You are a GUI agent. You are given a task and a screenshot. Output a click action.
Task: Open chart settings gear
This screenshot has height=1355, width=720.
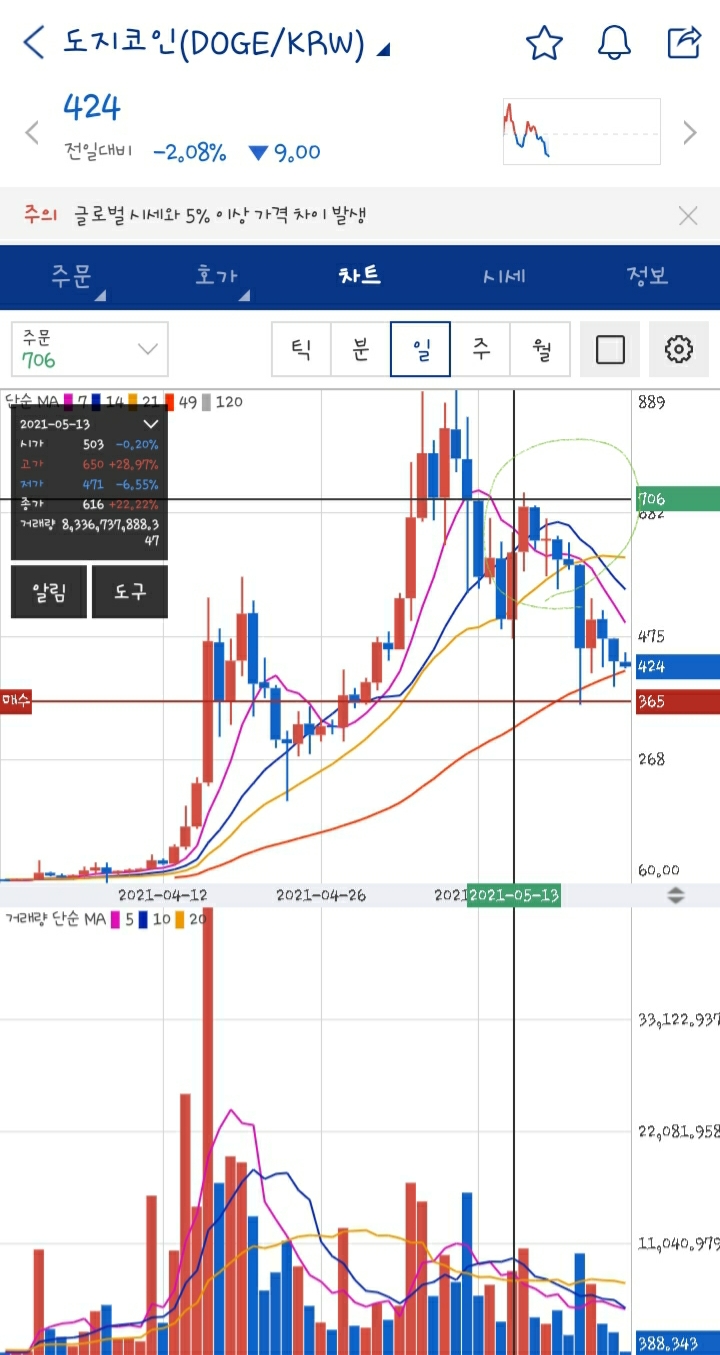pos(679,349)
